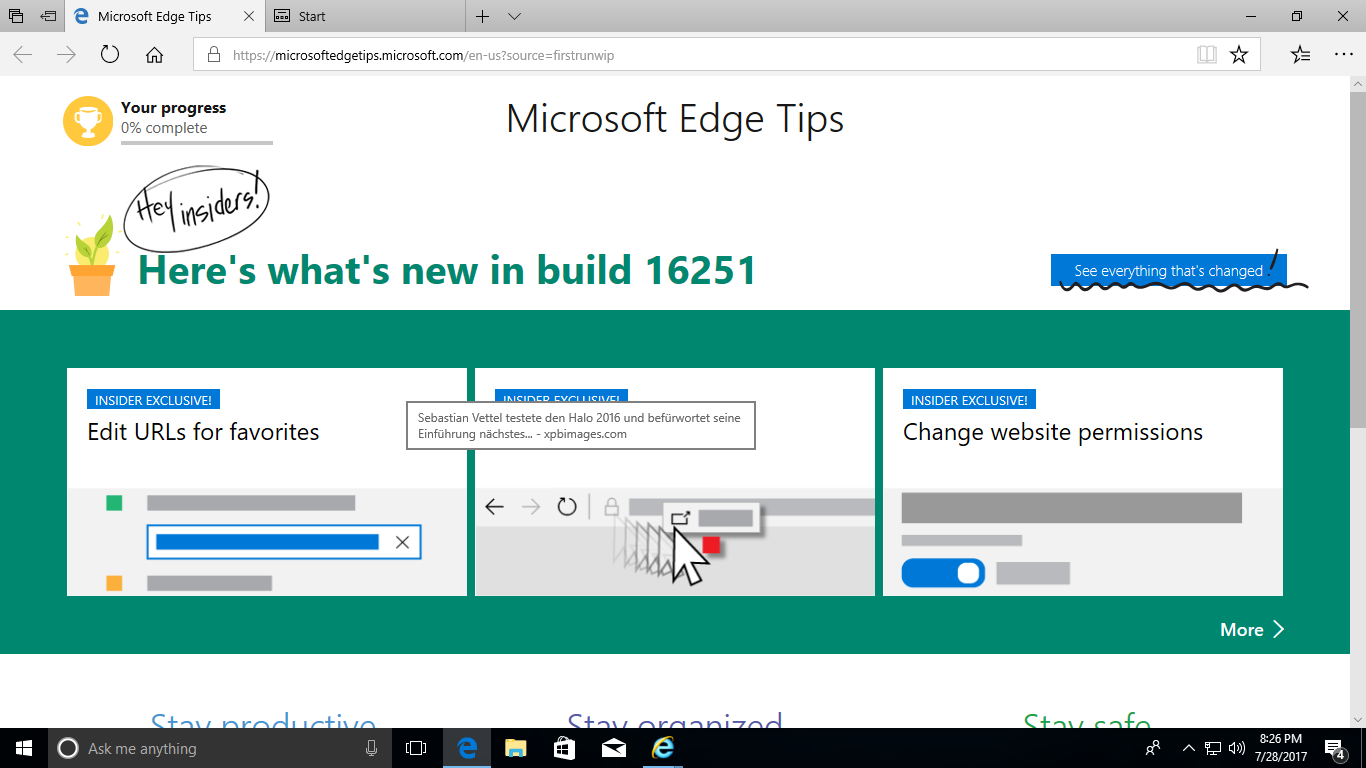
Task: Open File Explorer from taskbar
Action: 515,748
